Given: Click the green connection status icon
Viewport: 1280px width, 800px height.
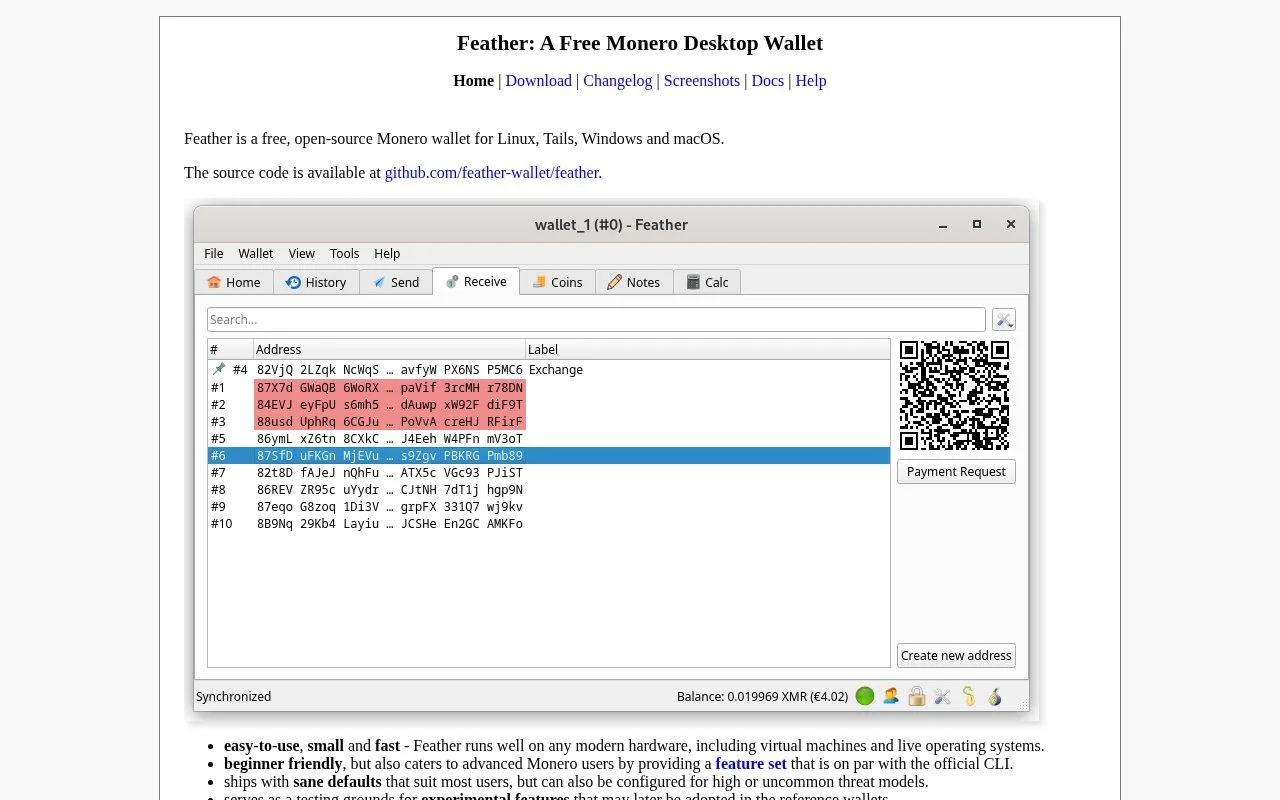Looking at the screenshot, I should click(865, 696).
